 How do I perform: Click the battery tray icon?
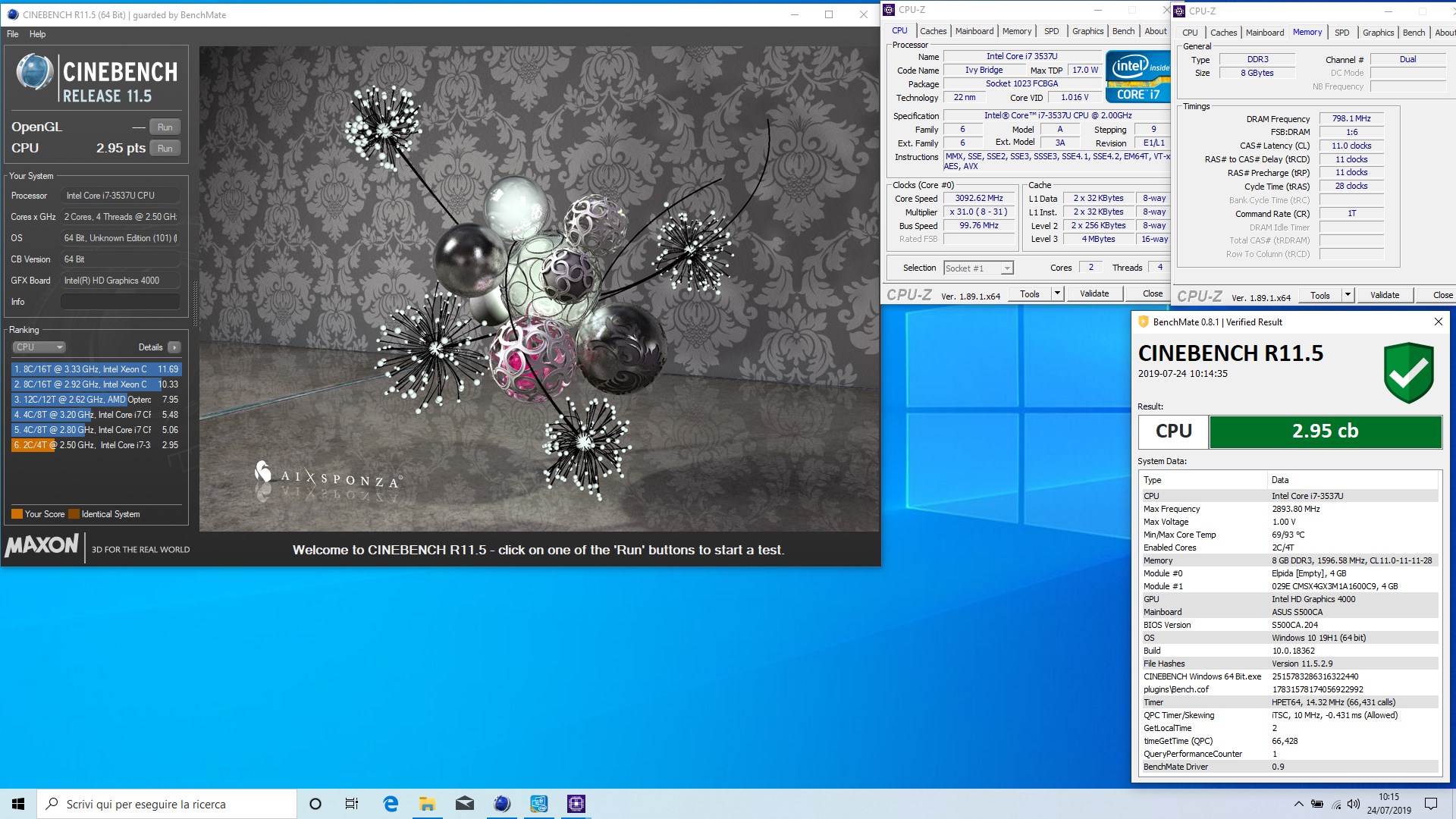[x=1317, y=804]
